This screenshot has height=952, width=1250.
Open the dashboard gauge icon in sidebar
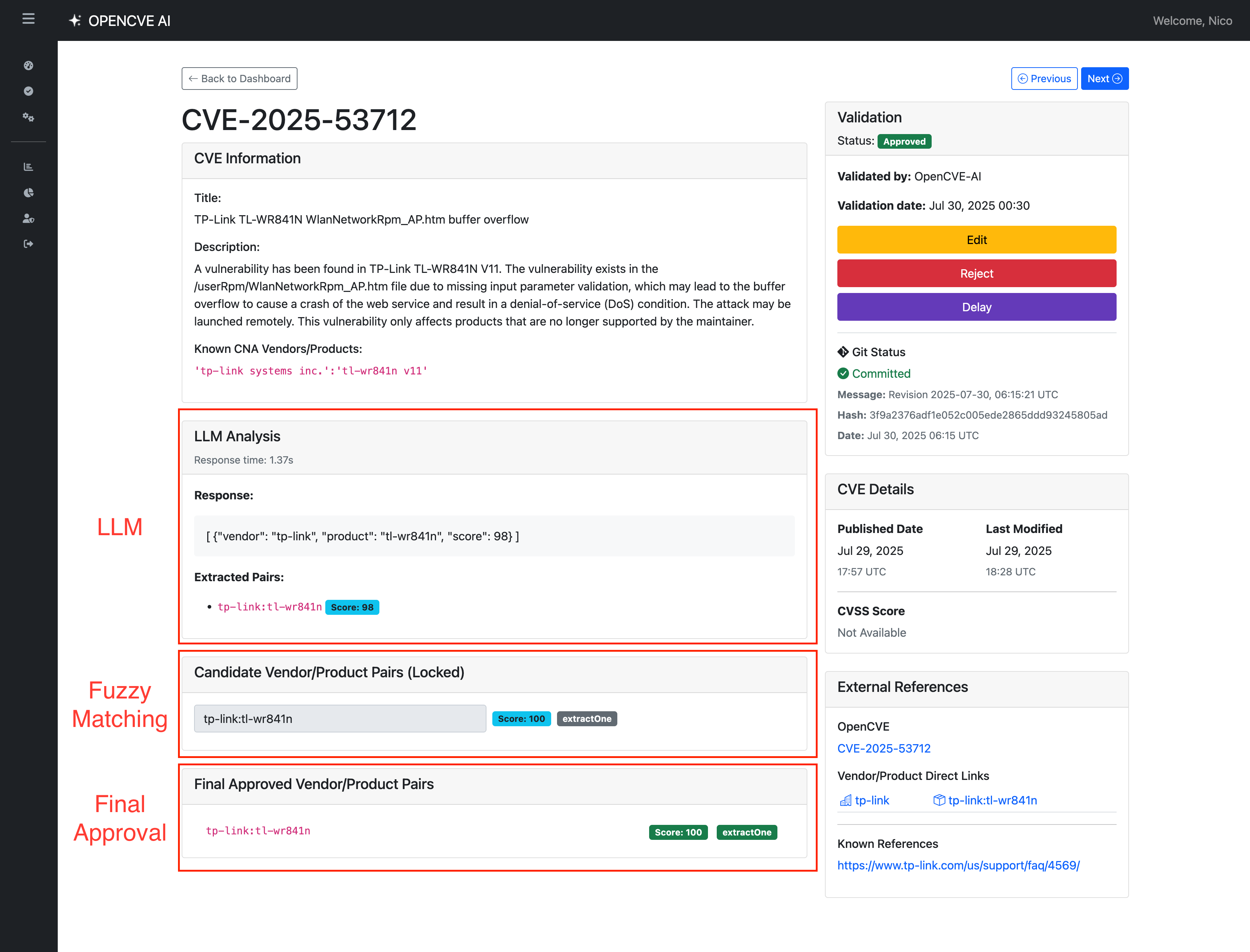(x=29, y=66)
